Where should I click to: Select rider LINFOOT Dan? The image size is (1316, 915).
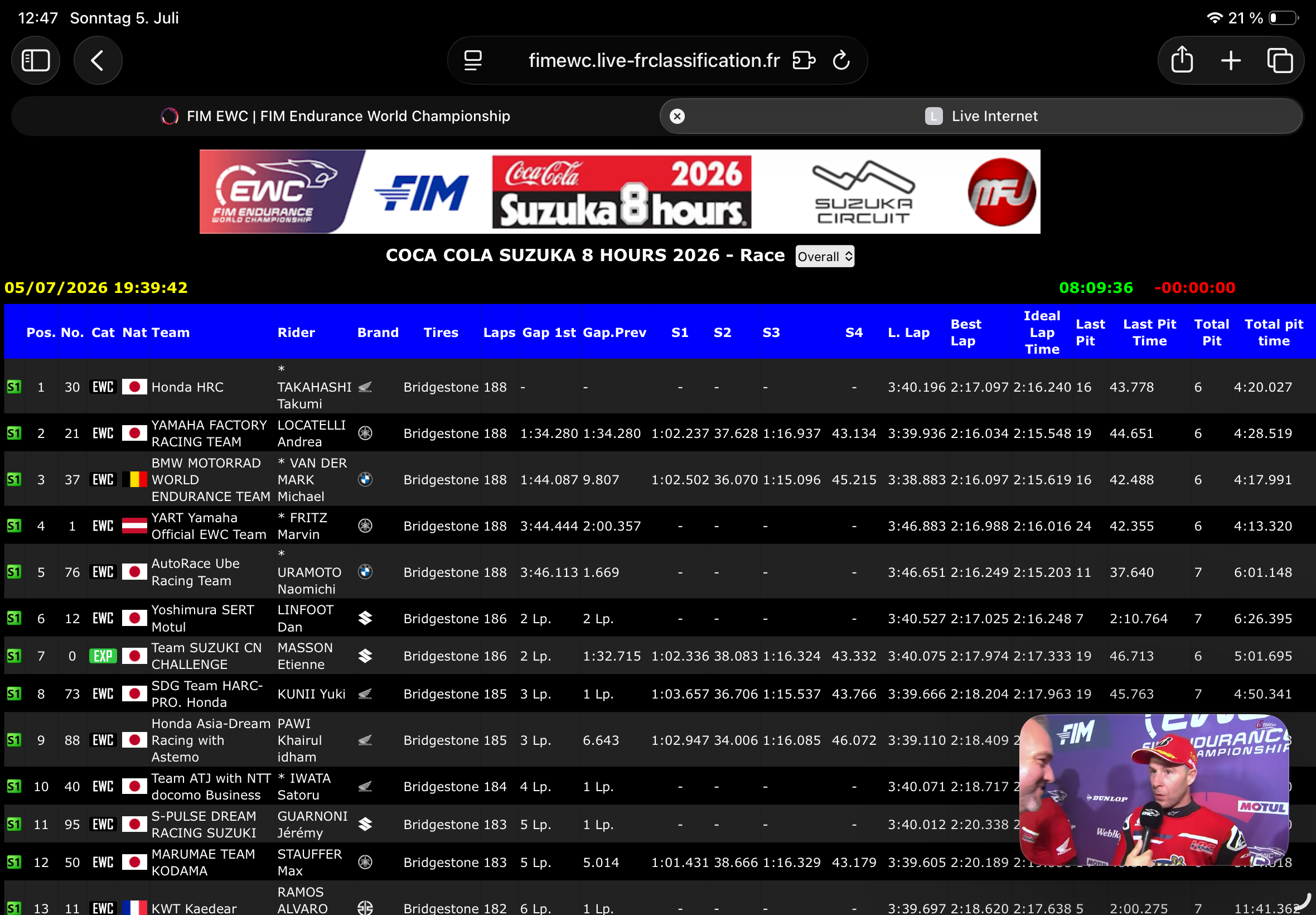306,619
